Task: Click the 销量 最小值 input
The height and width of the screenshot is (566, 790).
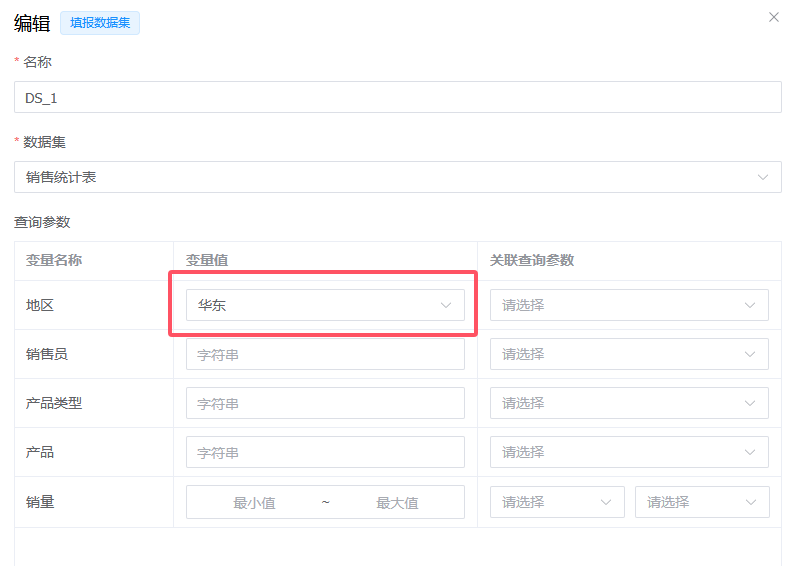Action: pyautogui.click(x=254, y=502)
